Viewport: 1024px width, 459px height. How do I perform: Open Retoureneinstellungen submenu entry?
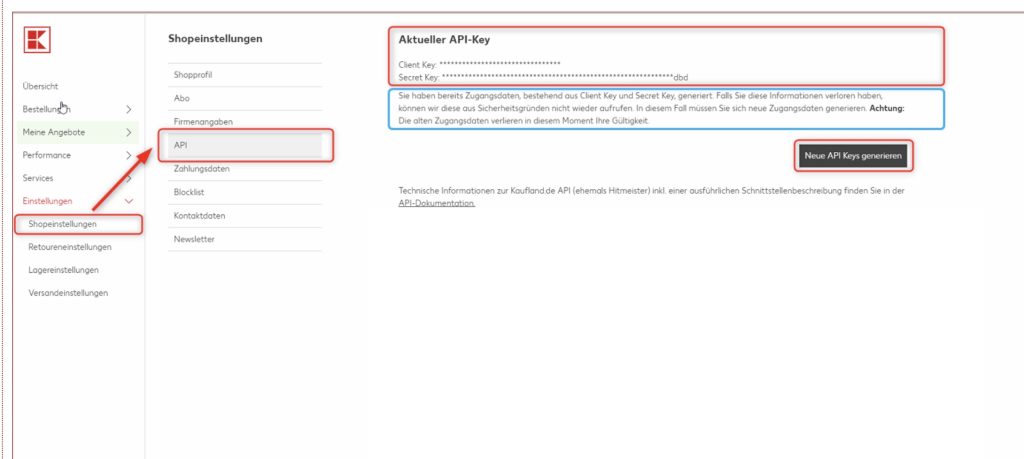[70, 247]
